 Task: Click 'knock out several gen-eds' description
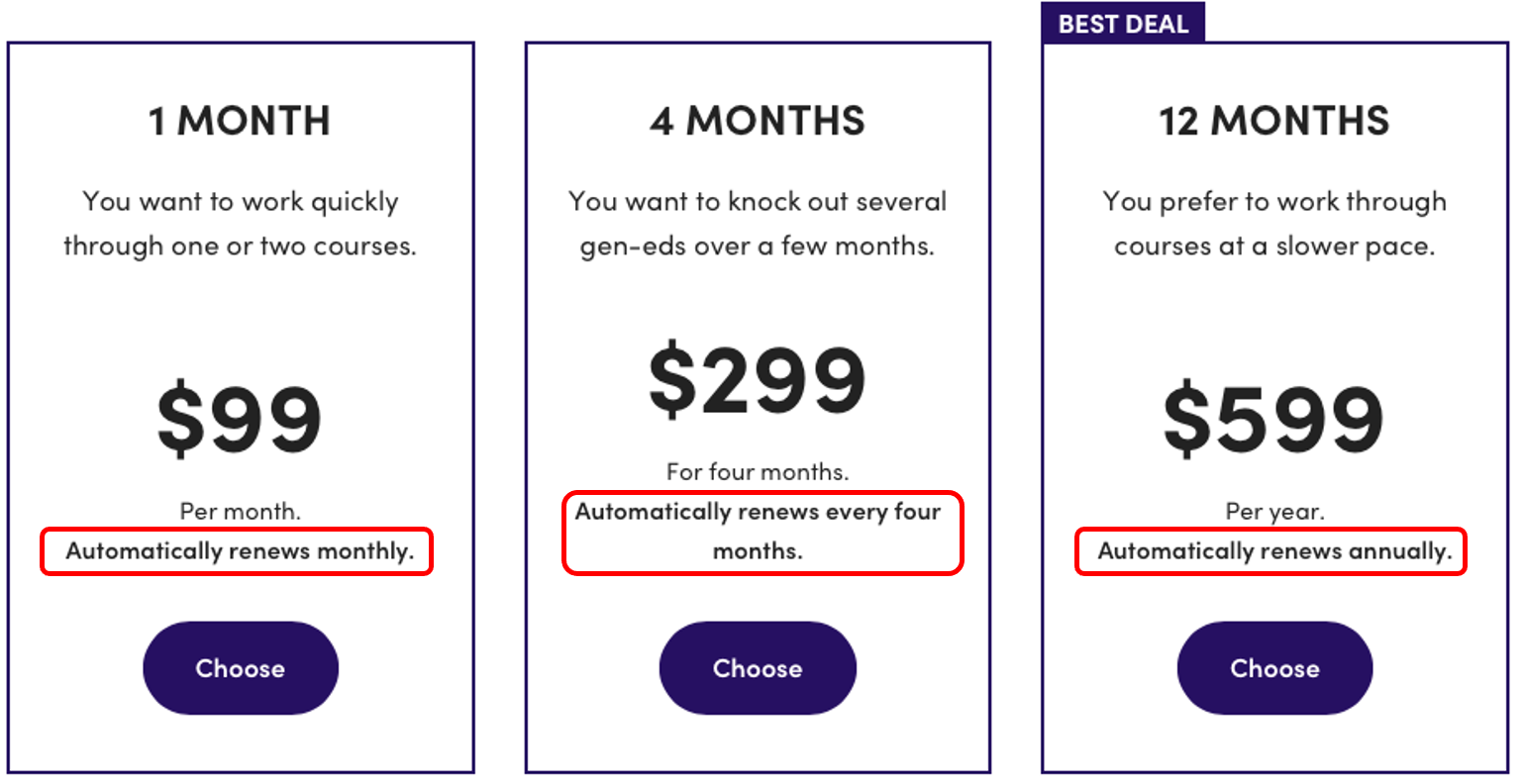(x=758, y=224)
